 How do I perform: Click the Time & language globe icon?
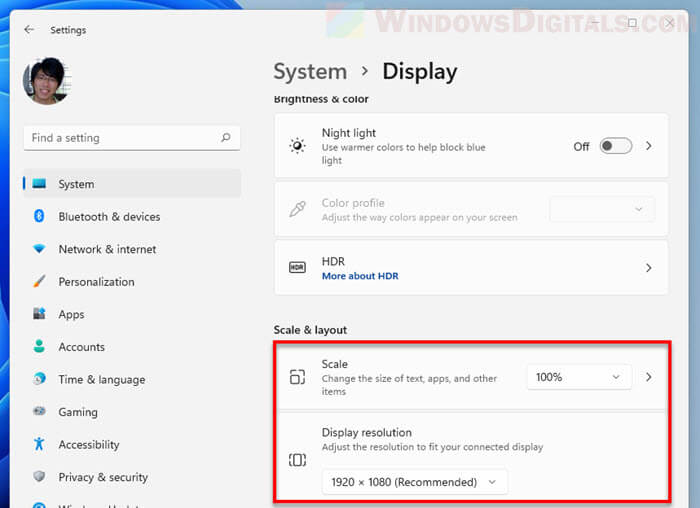click(39, 379)
